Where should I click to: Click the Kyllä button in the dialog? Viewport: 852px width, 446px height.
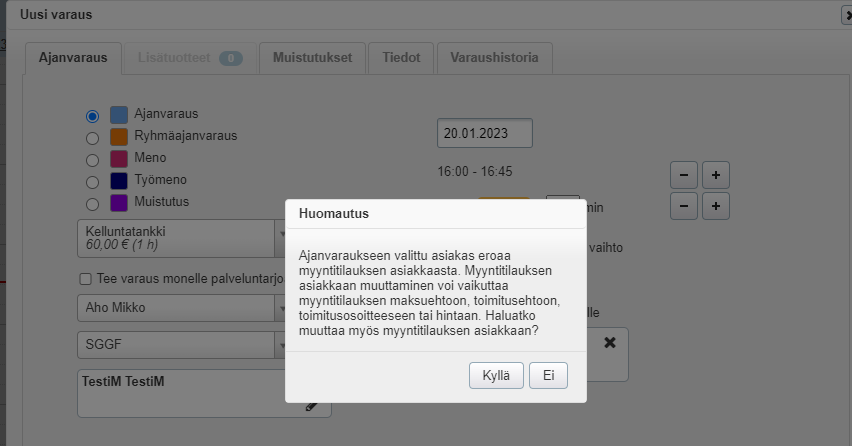click(x=496, y=375)
